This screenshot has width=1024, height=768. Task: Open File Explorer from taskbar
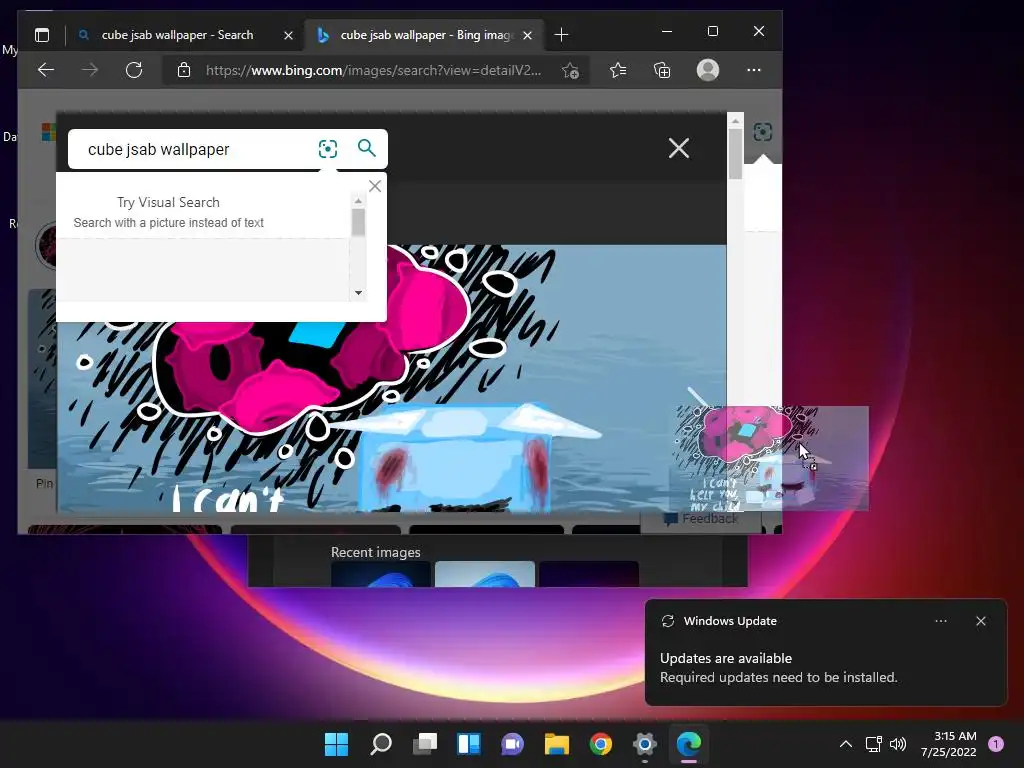pyautogui.click(x=557, y=744)
